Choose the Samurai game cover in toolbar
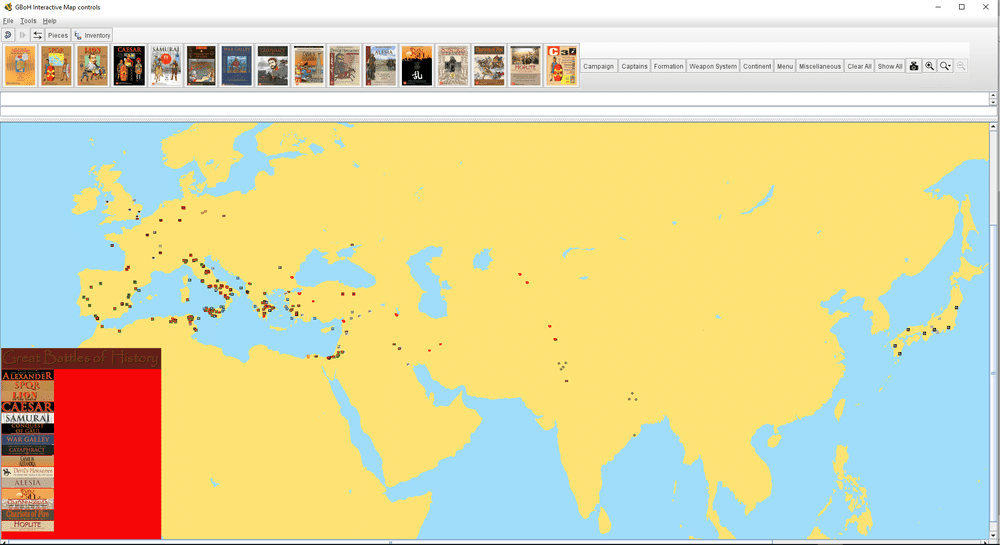Image resolution: width=1000 pixels, height=545 pixels. coord(165,66)
